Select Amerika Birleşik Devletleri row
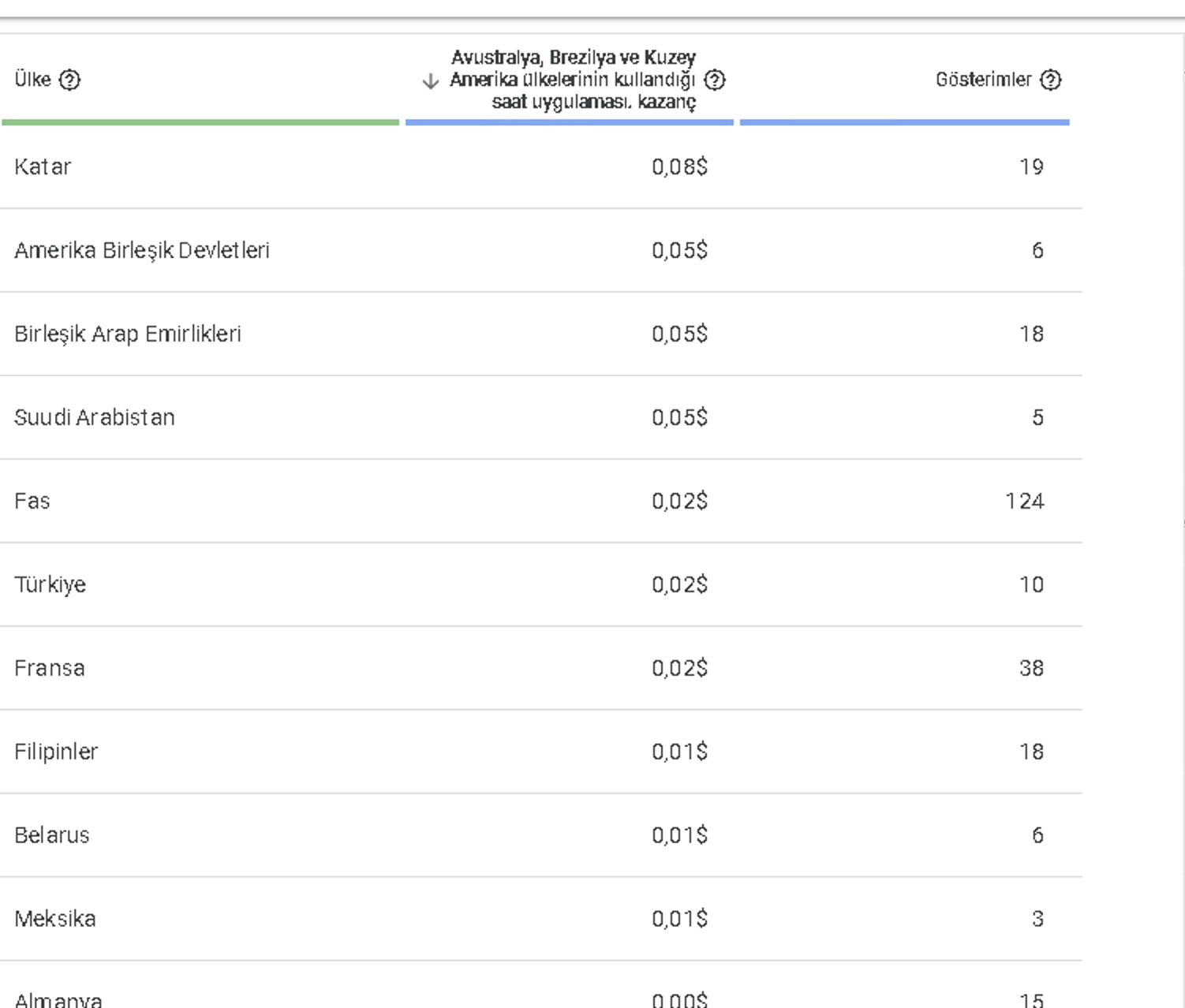This screenshot has width=1185, height=1008. [x=540, y=251]
